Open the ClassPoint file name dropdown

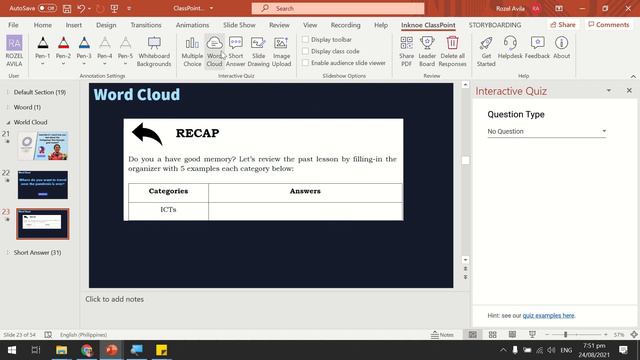point(211,8)
